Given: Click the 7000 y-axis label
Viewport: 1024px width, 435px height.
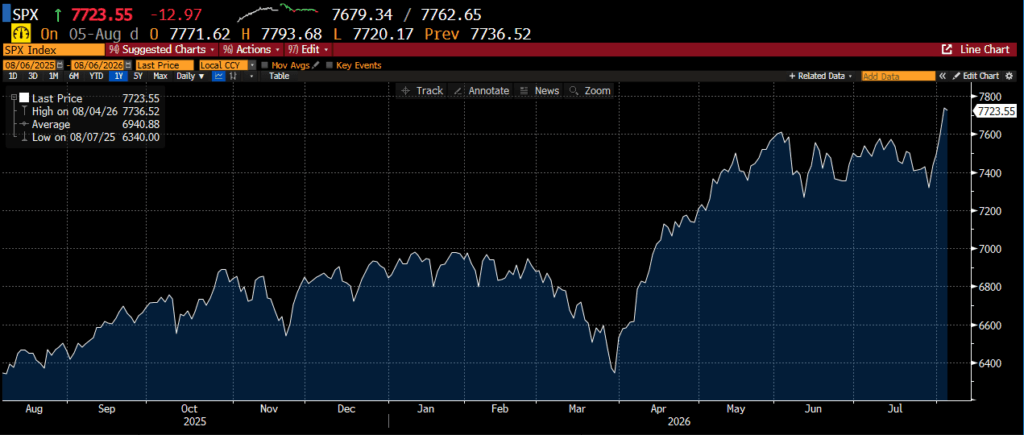Looking at the screenshot, I should pos(990,249).
